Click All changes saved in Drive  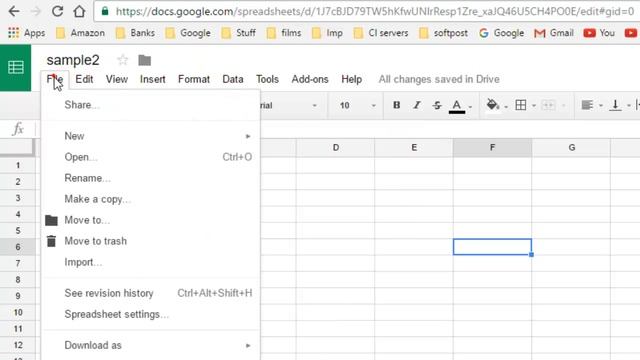[439, 79]
